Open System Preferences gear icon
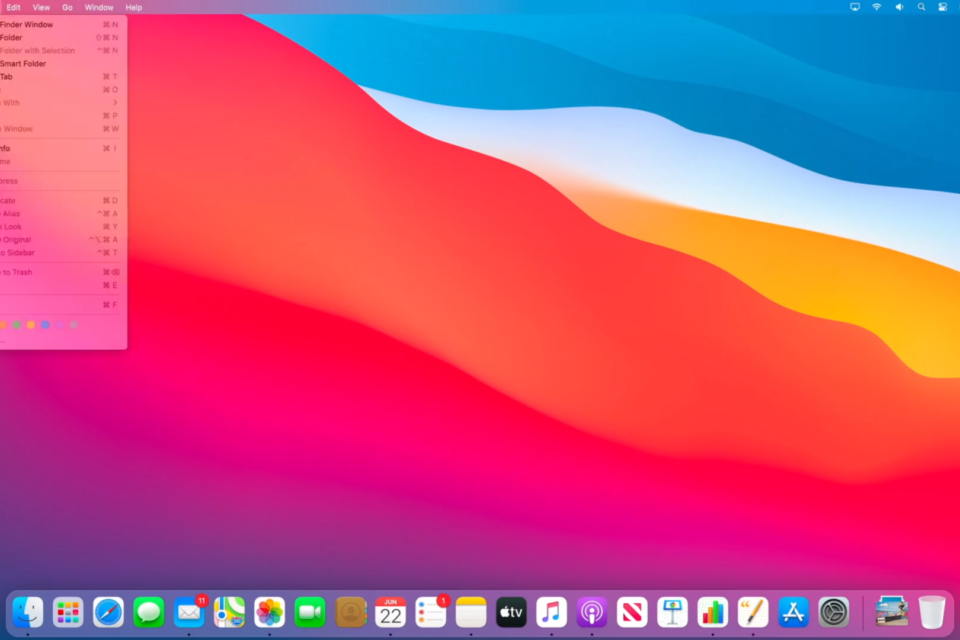The image size is (960, 640). pos(833,611)
